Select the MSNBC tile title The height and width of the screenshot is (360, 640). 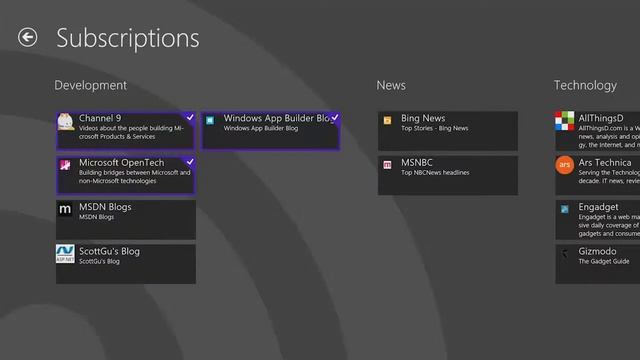[x=417, y=162]
